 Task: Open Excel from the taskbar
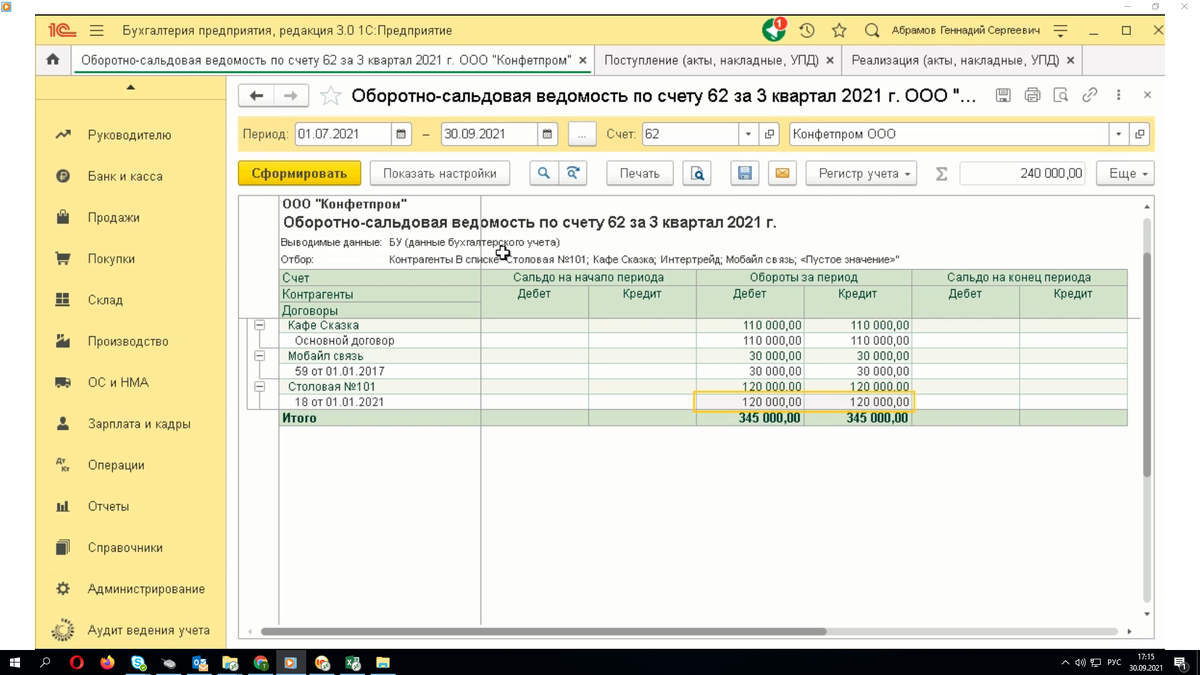[x=353, y=662]
